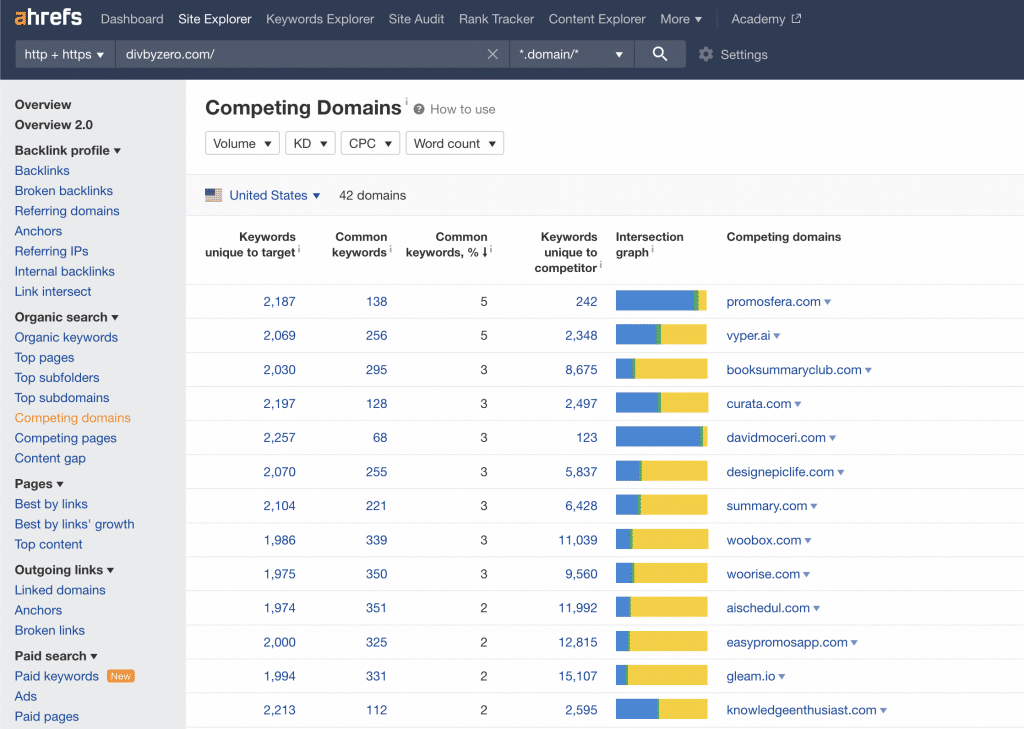Click the How to use help link

coord(462,109)
